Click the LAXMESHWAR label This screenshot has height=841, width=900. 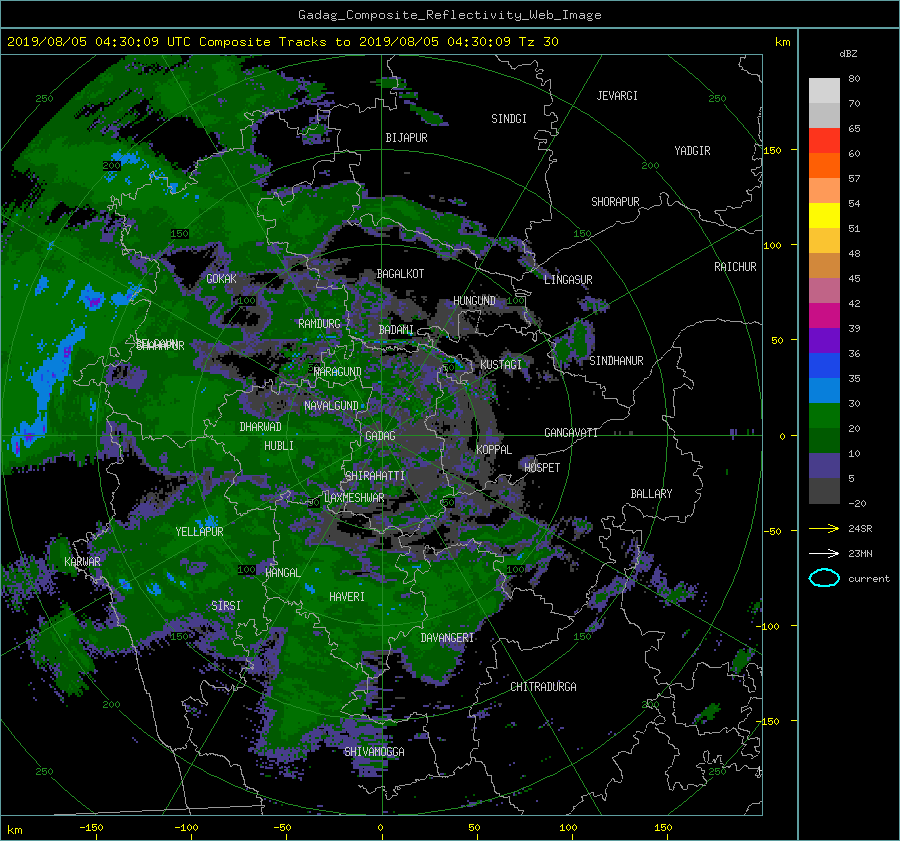[x=354, y=498]
